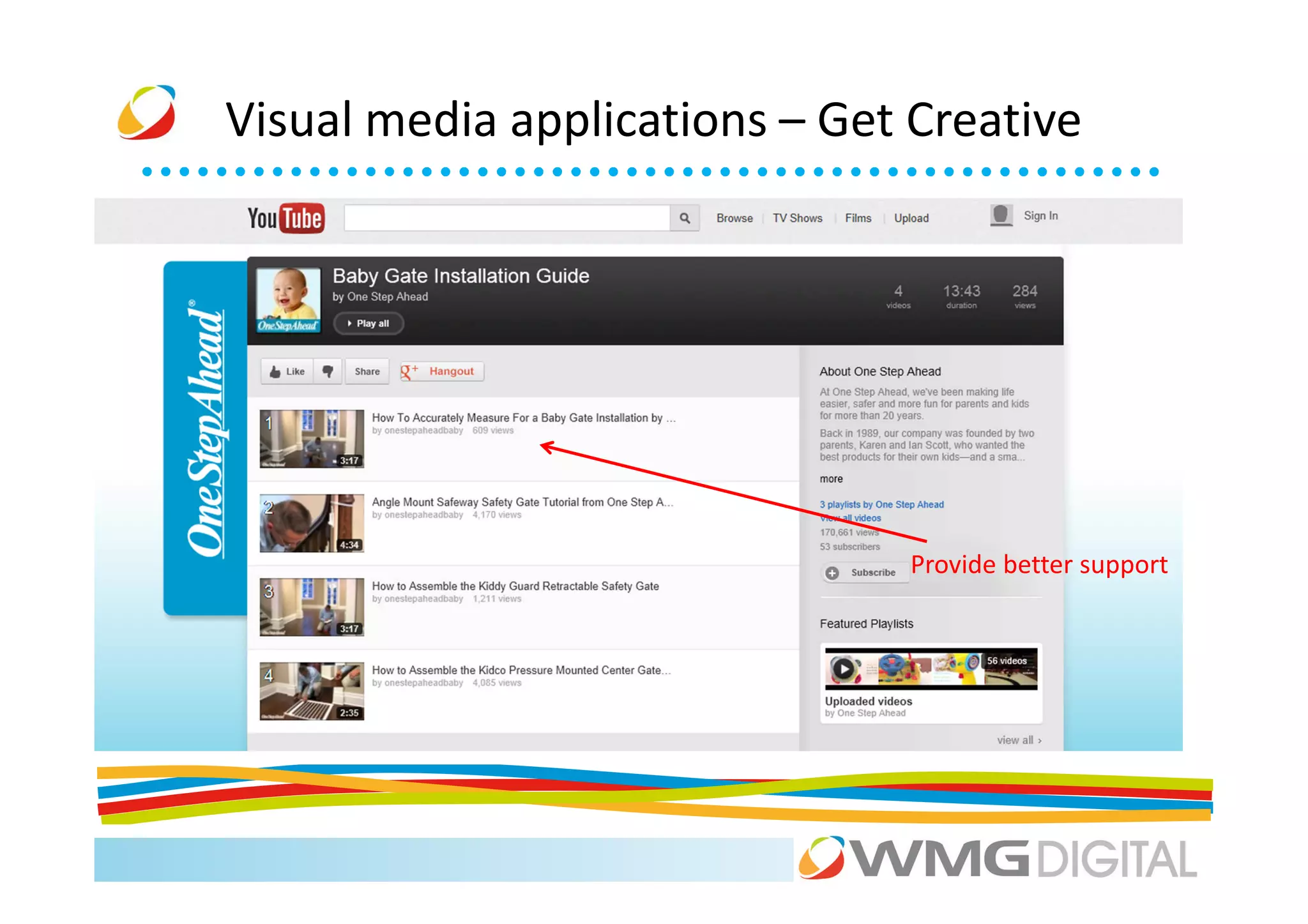Screen dimensions: 1308x924
Task: Open 'Angle Mount Safeway Safety Gate Tutorial' video
Action: tap(522, 502)
